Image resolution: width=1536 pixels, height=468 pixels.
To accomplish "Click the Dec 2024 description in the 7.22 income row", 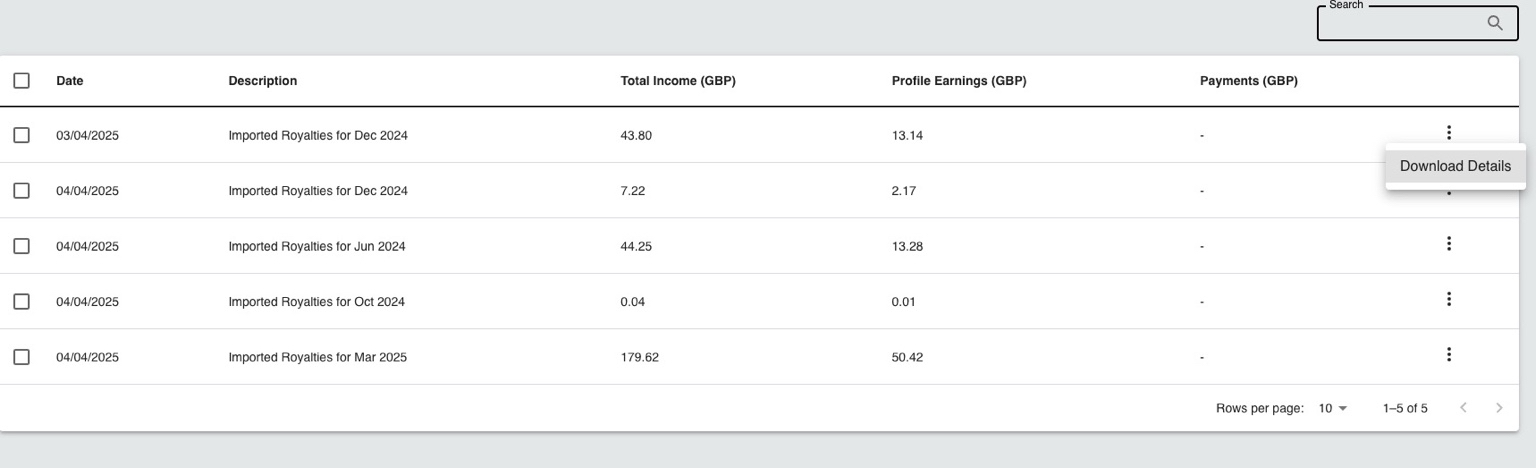I will click(318, 191).
